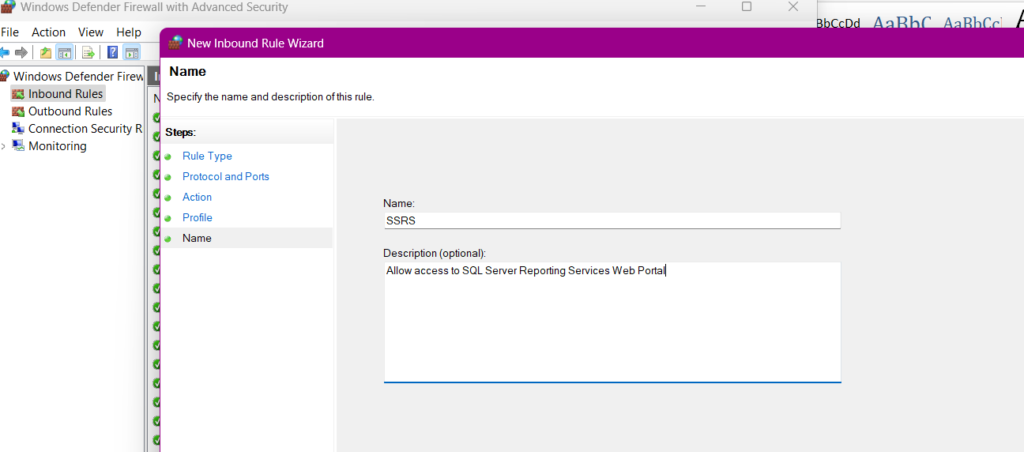Select Inbound Rules in the tree

point(65,94)
